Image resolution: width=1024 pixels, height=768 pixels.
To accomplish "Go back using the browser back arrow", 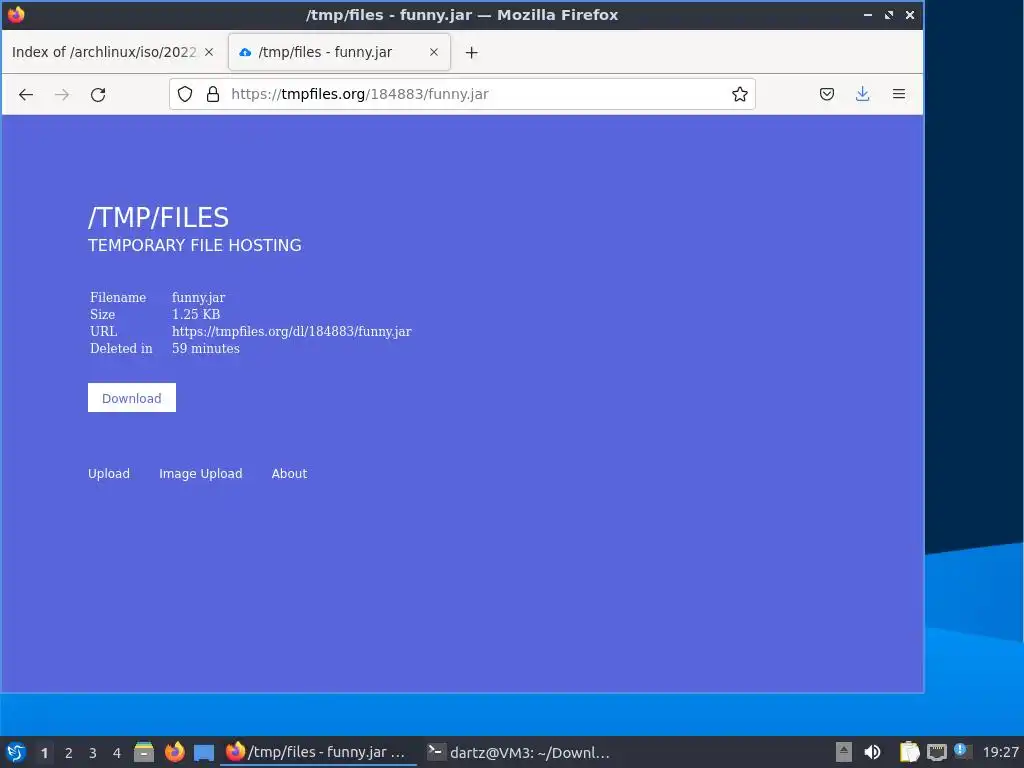I will 25,95.
